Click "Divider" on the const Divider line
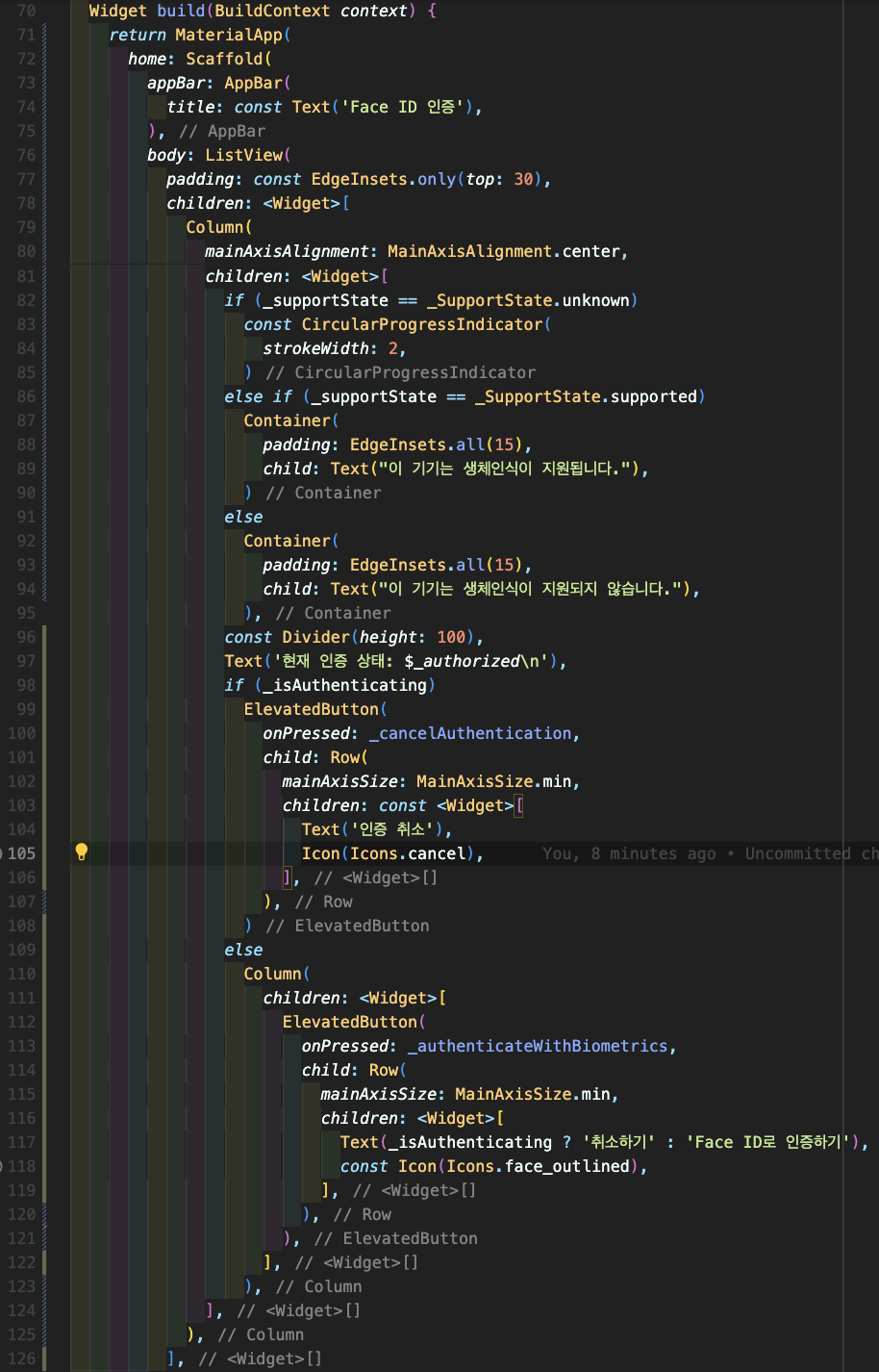 [x=315, y=637]
